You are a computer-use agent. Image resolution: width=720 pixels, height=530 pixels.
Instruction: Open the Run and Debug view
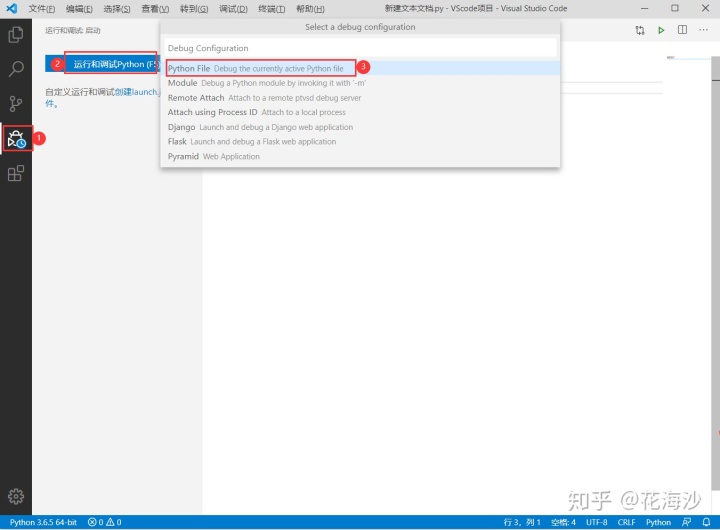[17, 139]
